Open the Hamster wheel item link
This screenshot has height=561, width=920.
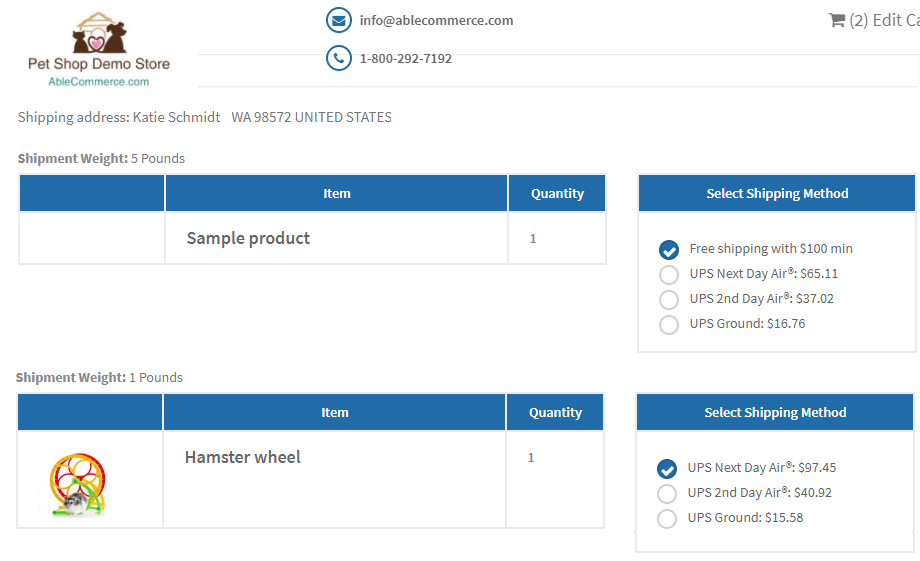242,457
